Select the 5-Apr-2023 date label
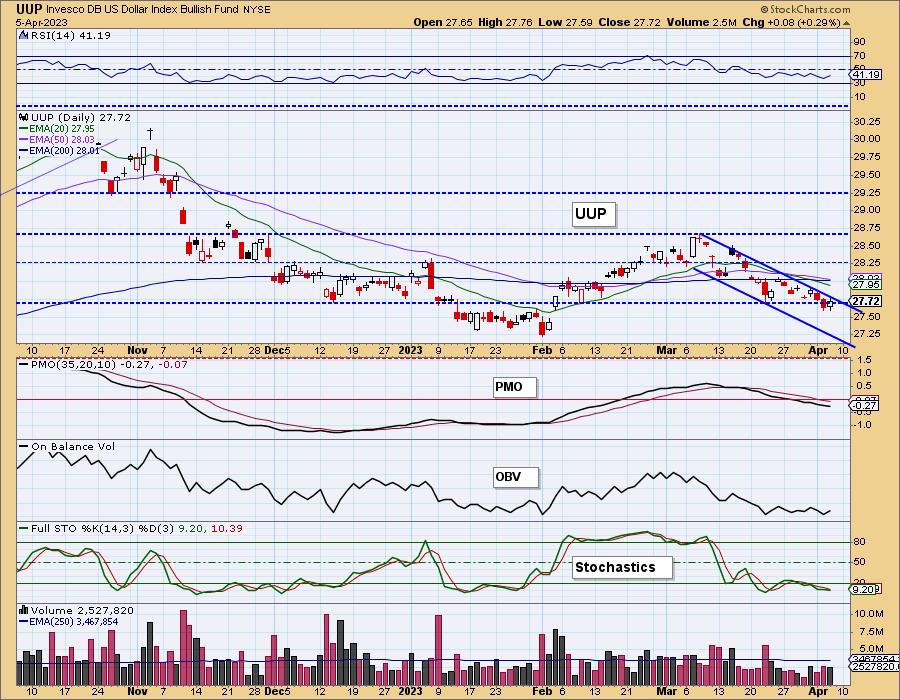This screenshot has height=700, width=900. (x=42, y=23)
